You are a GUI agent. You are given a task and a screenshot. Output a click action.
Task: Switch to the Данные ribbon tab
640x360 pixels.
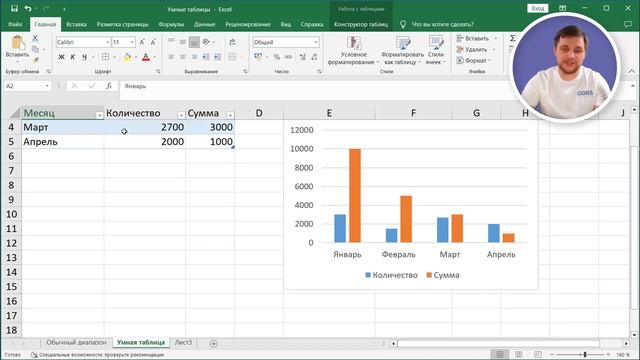(204, 24)
